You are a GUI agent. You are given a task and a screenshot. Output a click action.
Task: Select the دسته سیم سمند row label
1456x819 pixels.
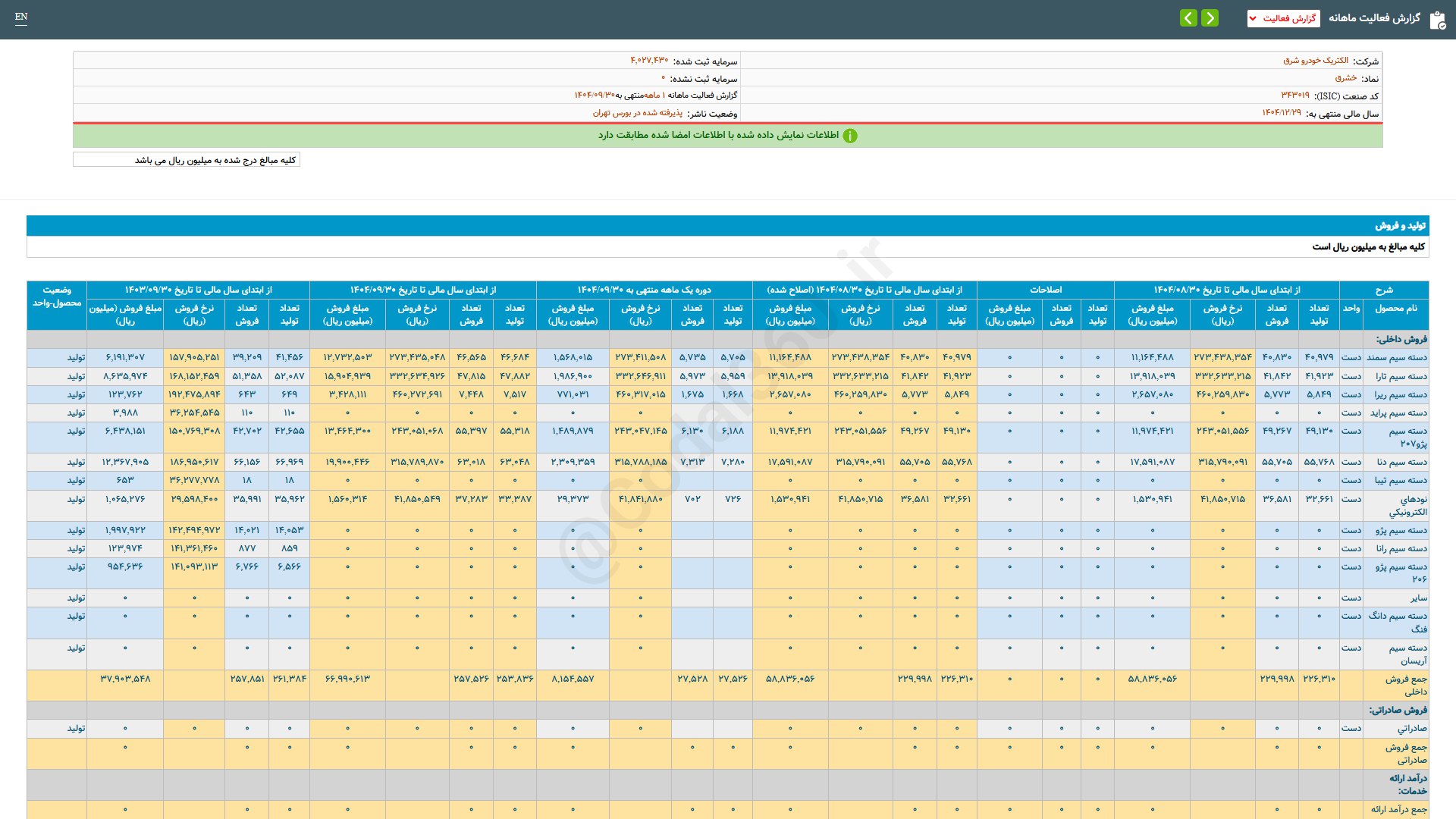point(1396,357)
